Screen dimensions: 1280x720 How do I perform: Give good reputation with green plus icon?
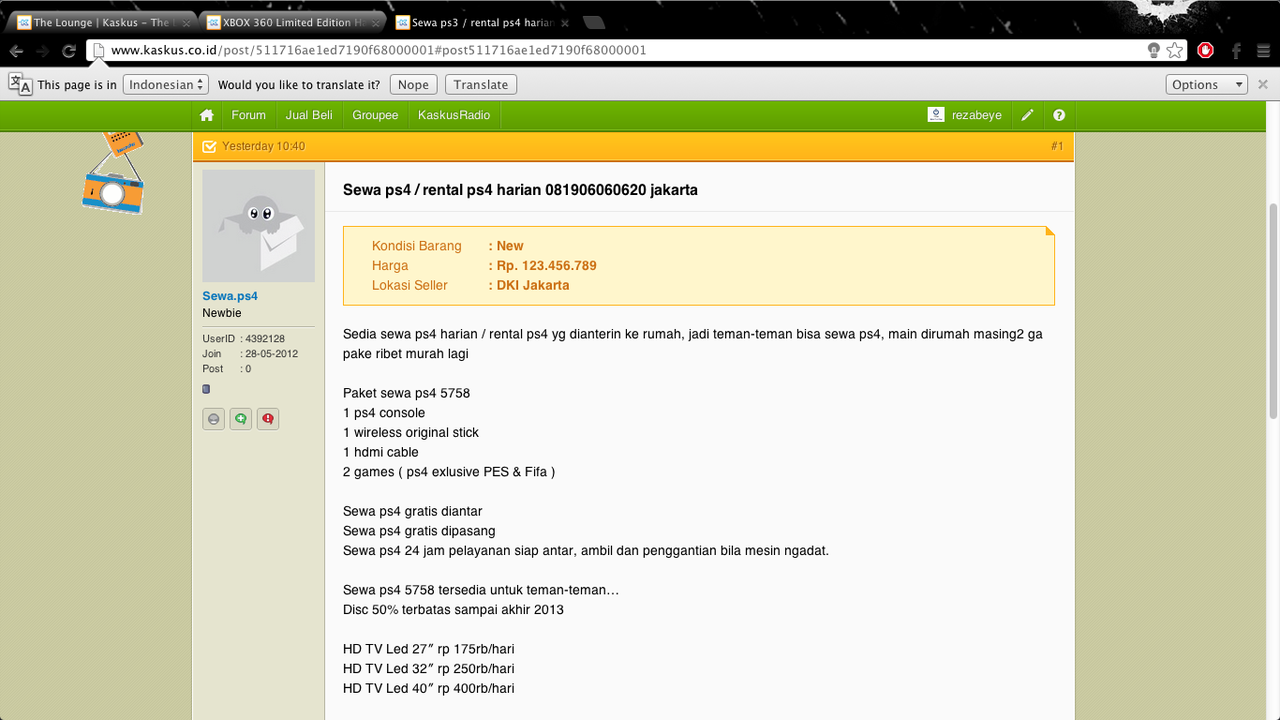[x=240, y=419]
